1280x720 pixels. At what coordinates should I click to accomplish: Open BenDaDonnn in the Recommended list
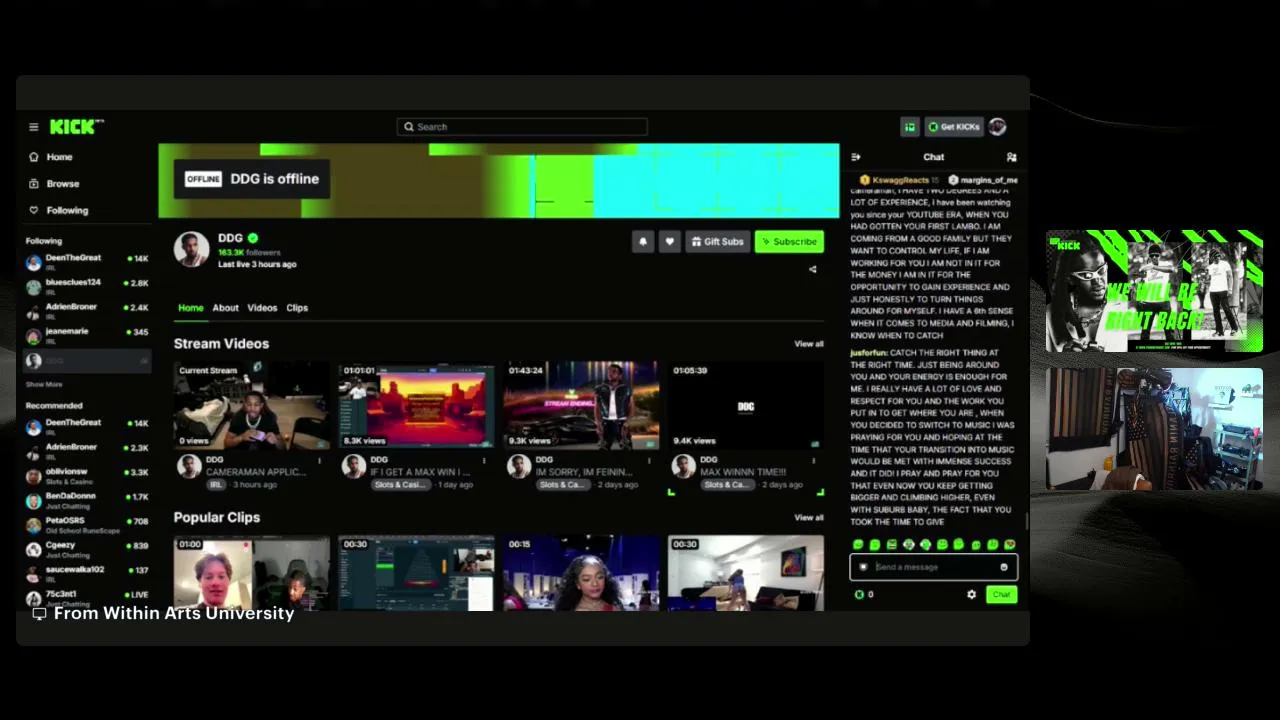(x=87, y=500)
